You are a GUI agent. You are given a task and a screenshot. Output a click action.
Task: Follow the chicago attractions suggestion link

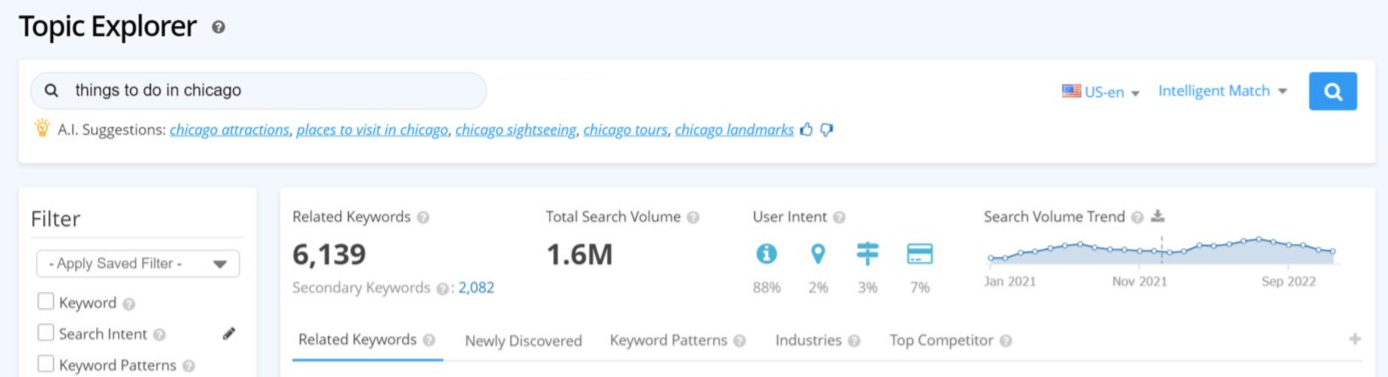point(229,130)
